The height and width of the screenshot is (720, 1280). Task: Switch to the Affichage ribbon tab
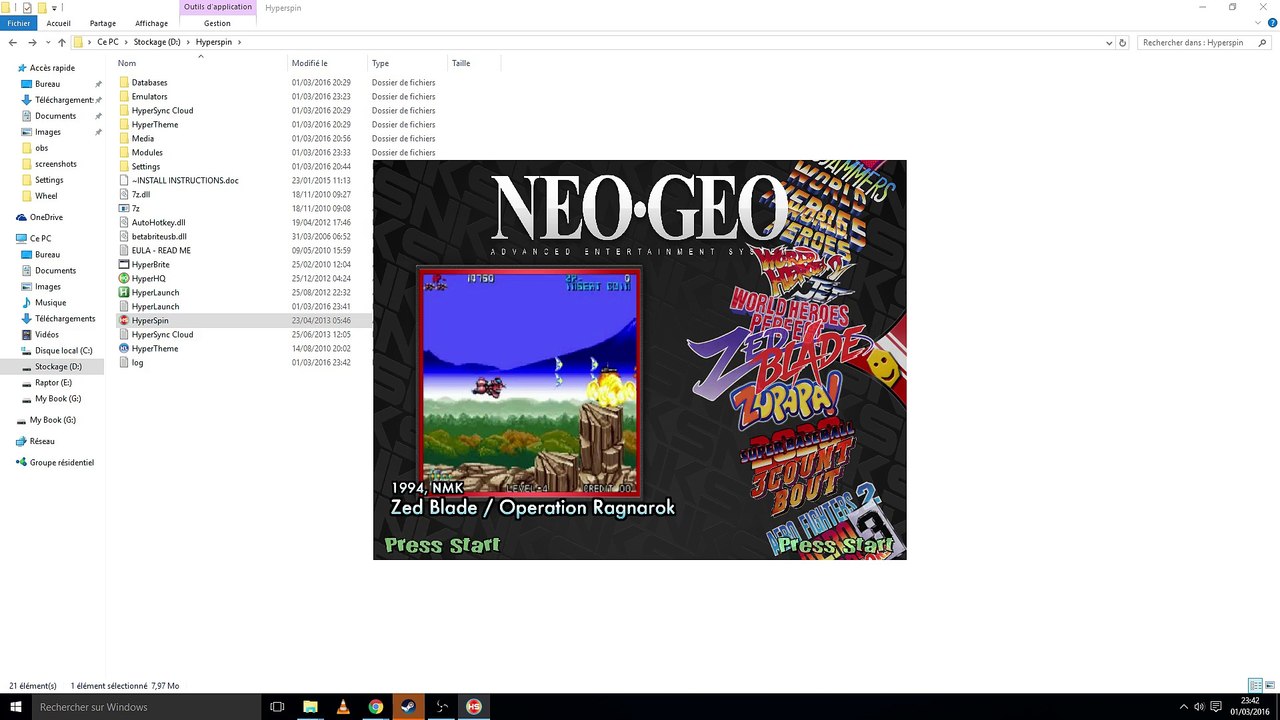152,23
